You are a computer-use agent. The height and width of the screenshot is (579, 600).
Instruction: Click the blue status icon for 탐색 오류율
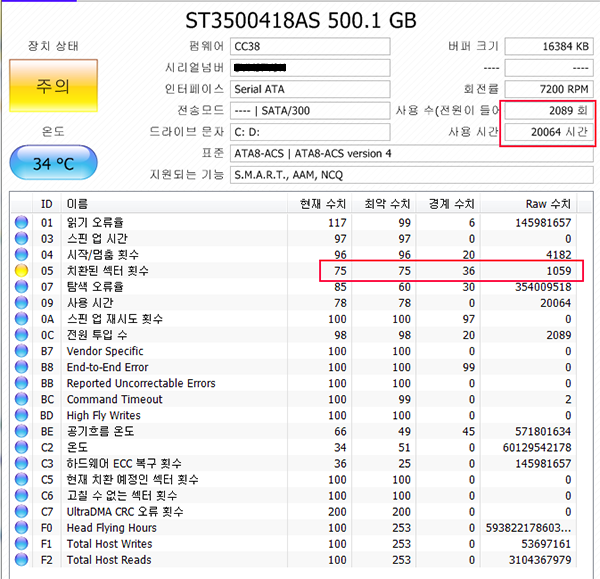tap(21, 287)
